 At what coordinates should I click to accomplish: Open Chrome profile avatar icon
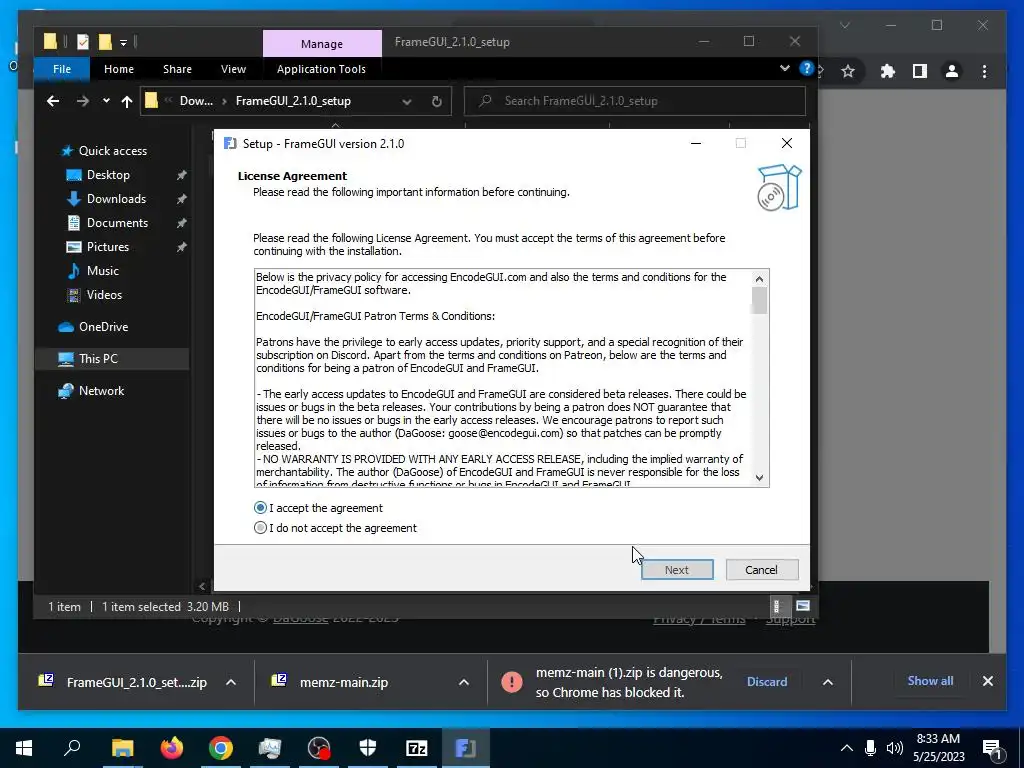point(952,71)
